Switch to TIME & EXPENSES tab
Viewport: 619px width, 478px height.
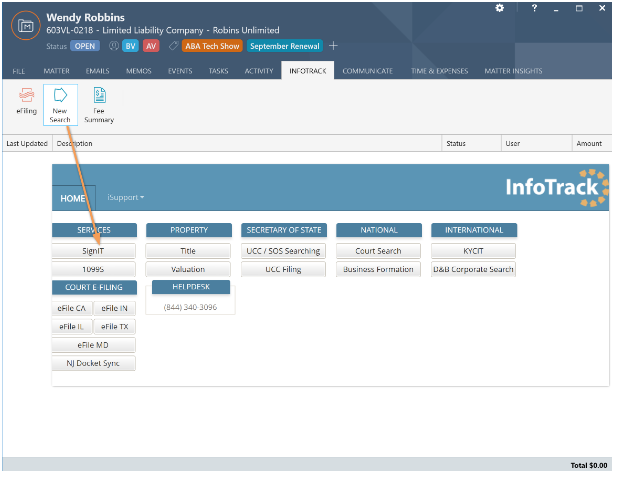point(439,71)
